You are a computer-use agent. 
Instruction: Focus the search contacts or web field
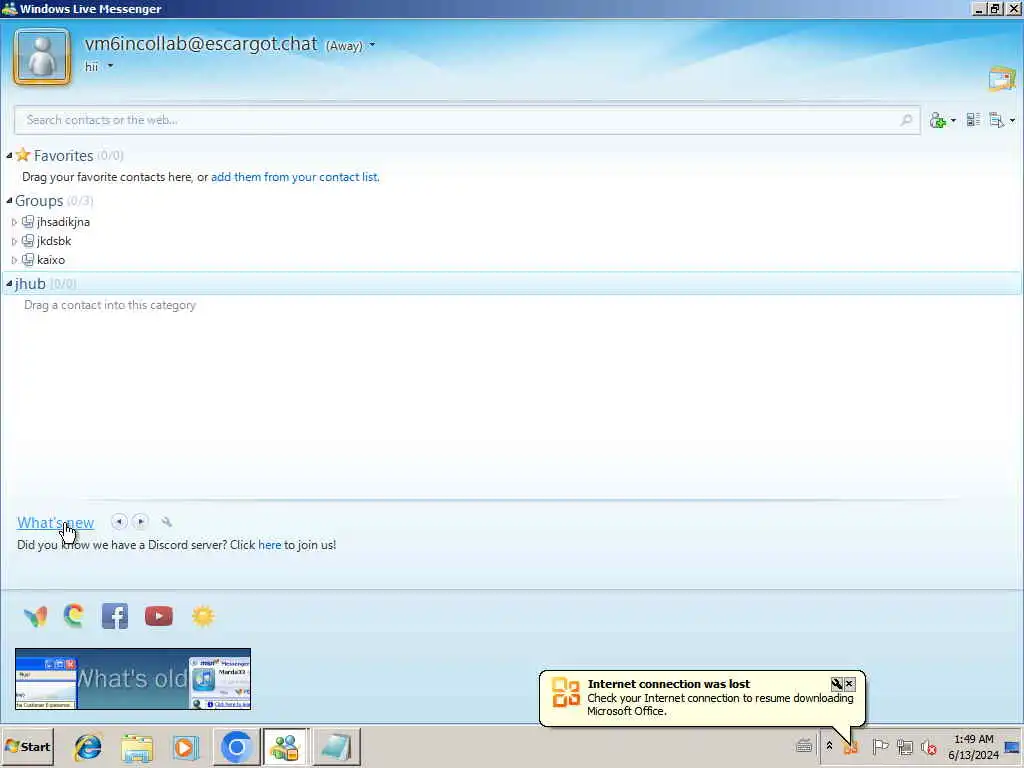[x=468, y=120]
